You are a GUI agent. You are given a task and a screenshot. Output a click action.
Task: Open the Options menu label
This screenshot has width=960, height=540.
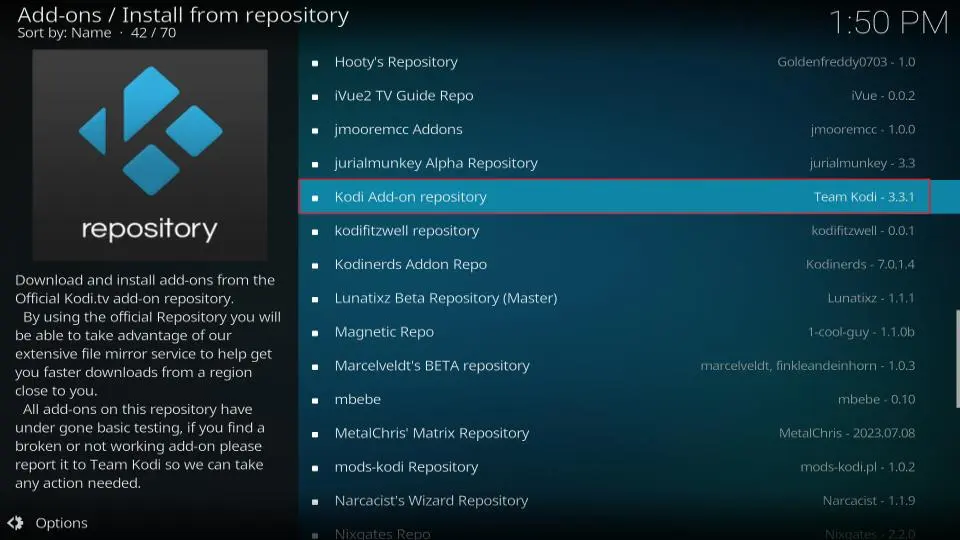click(x=61, y=523)
